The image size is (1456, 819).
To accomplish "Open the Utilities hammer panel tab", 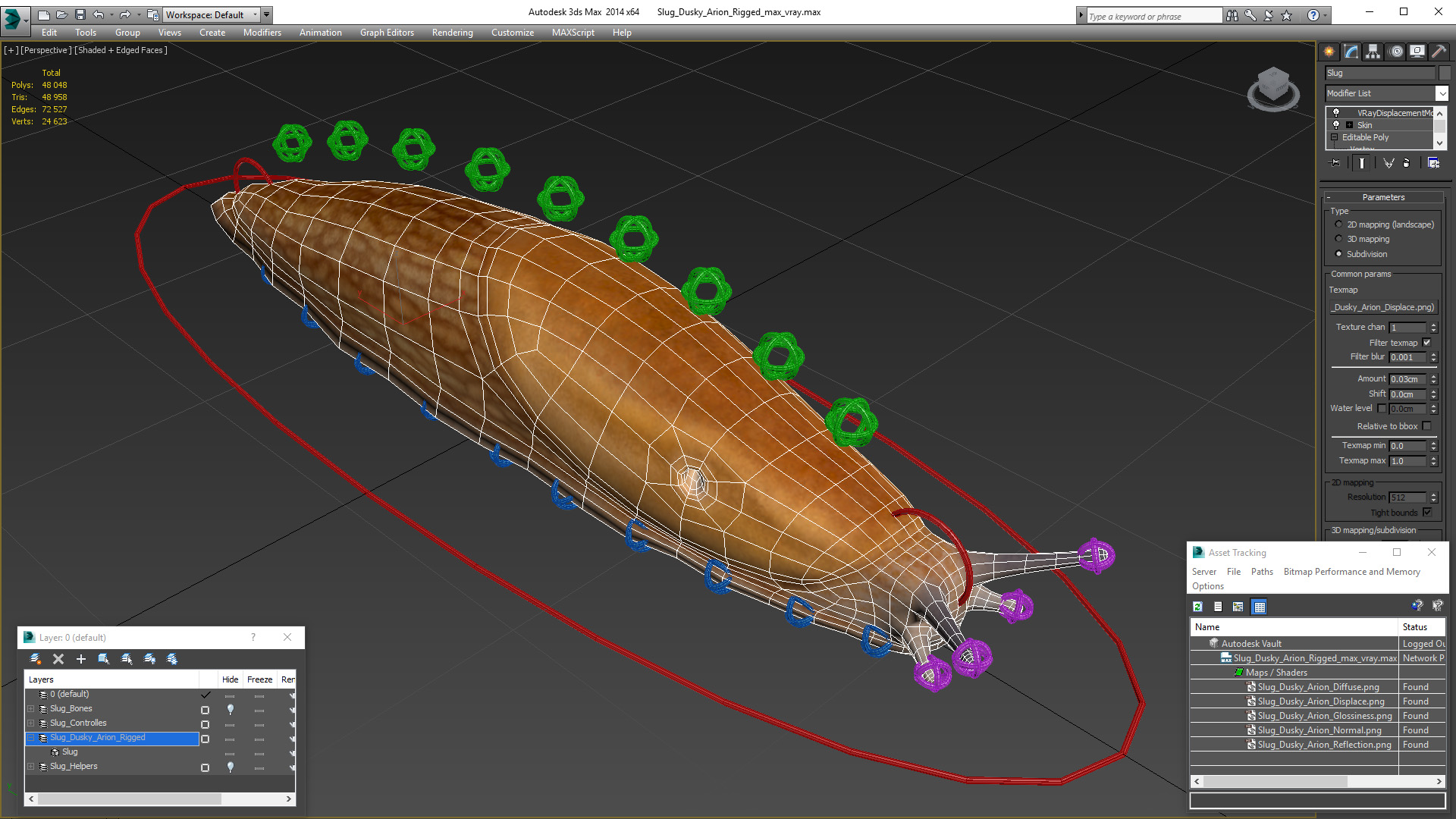I will 1438,52.
